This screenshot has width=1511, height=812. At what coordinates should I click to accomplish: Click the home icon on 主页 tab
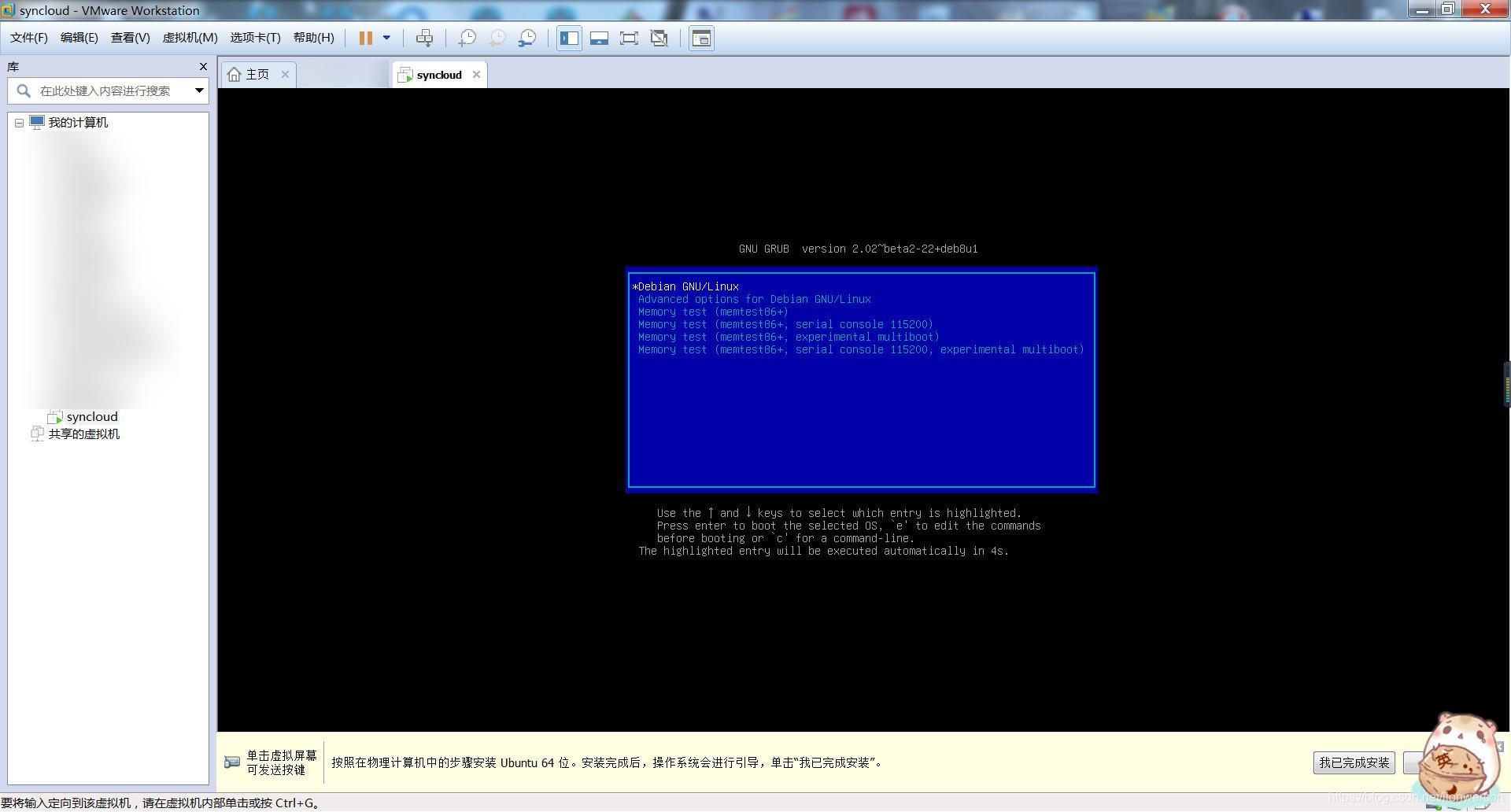point(234,74)
